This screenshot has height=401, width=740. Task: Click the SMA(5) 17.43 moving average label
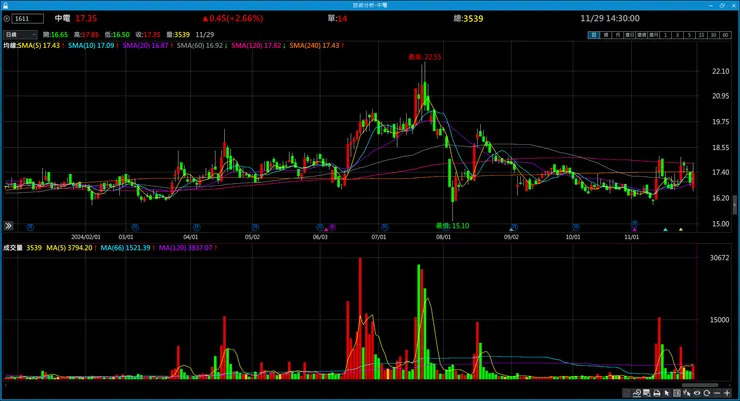pyautogui.click(x=39, y=46)
